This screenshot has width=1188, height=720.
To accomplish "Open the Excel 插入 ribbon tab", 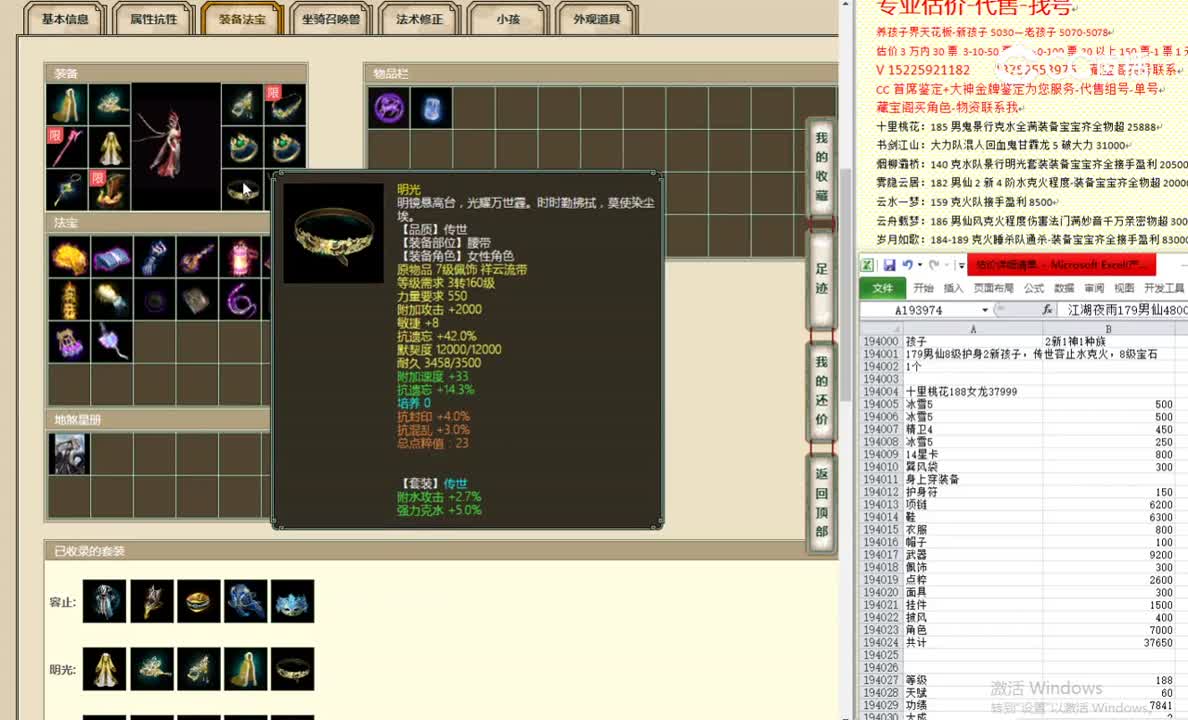I will (953, 288).
